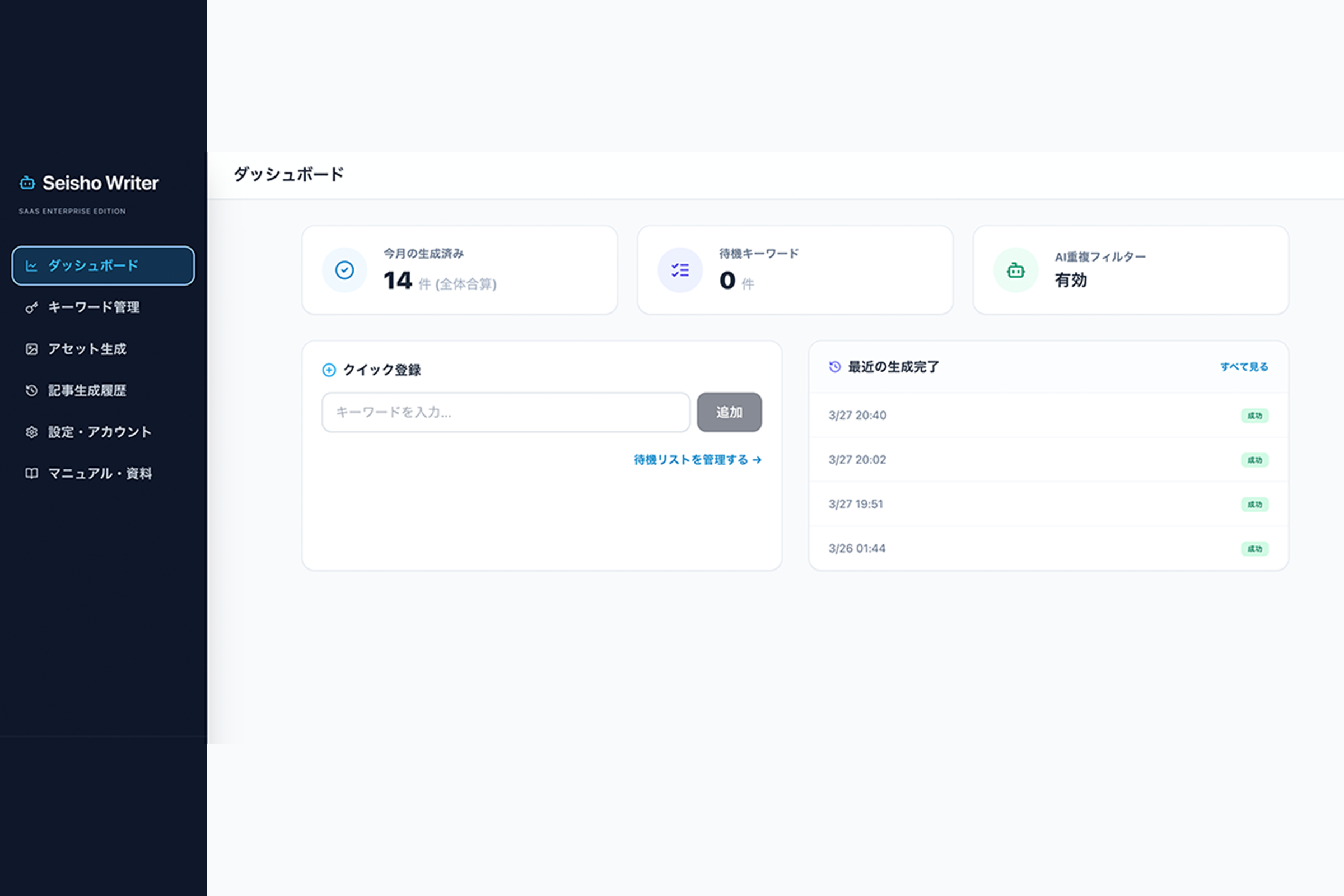Click the checklist icon on 待機キーワード card
The width and height of the screenshot is (1344, 896).
(x=679, y=270)
